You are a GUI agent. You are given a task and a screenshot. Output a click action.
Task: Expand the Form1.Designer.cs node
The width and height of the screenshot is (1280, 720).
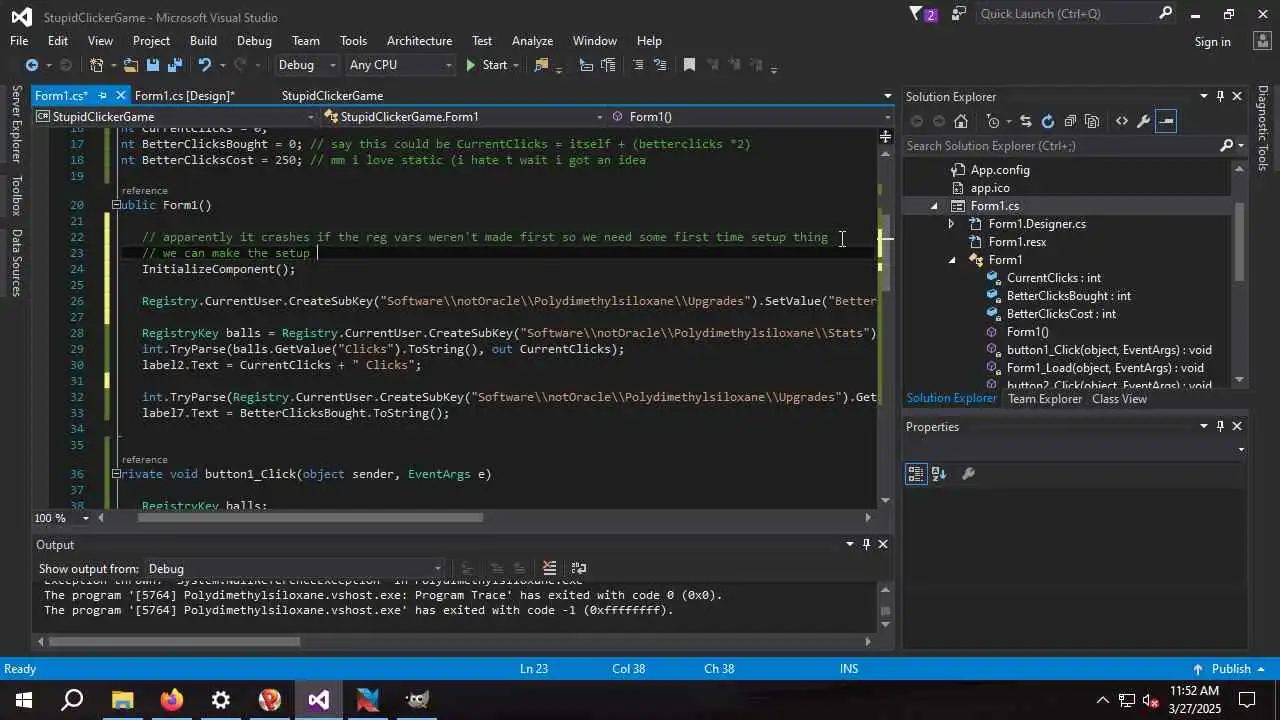click(952, 224)
